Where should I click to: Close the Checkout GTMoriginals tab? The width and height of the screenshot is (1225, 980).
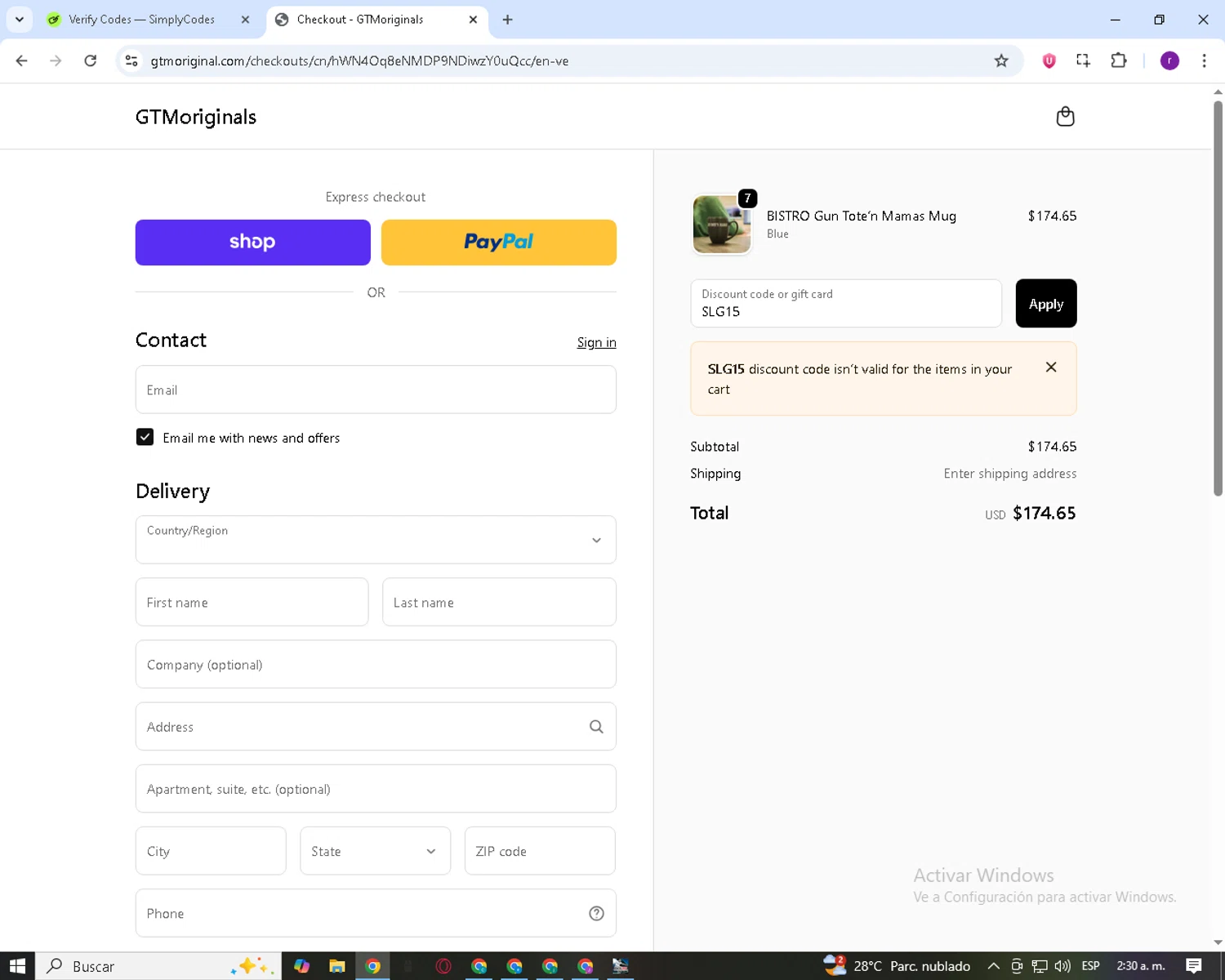pyautogui.click(x=473, y=20)
